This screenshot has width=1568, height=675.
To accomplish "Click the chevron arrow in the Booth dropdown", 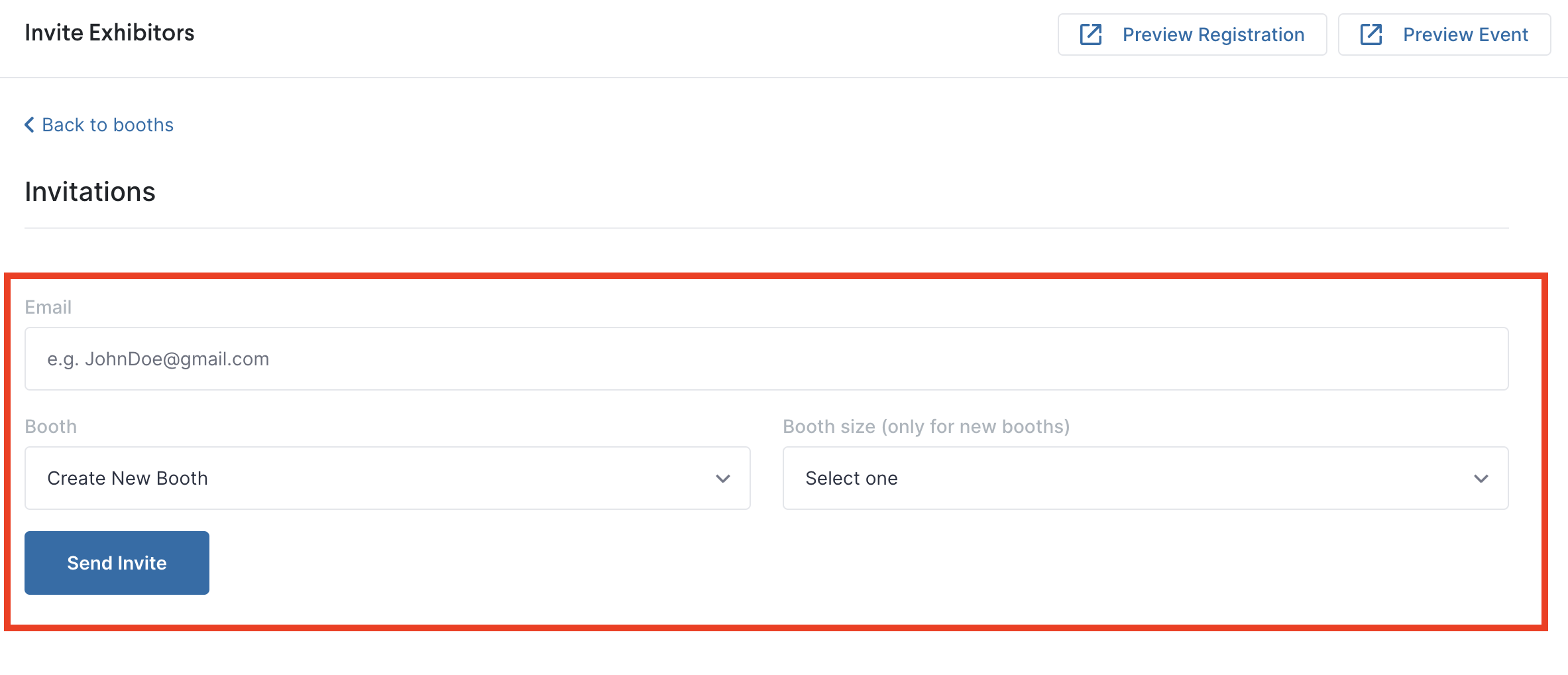I will pos(723,479).
